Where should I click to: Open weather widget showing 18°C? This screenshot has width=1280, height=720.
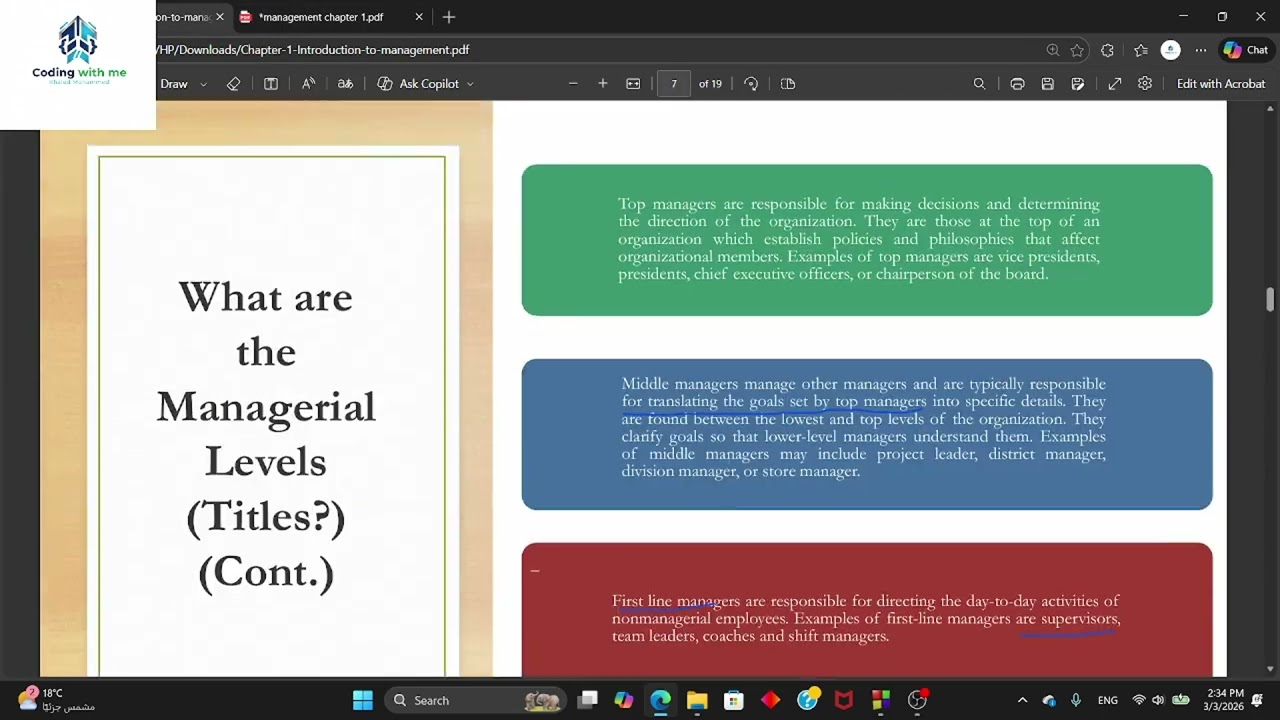pos(56,699)
